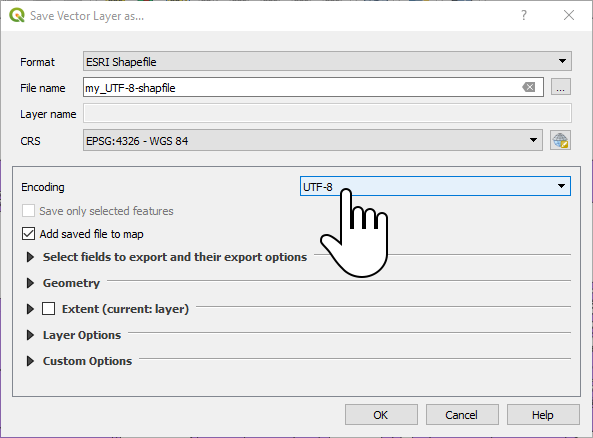Image resolution: width=593 pixels, height=438 pixels.
Task: Click the question mark help icon
Action: (524, 15)
